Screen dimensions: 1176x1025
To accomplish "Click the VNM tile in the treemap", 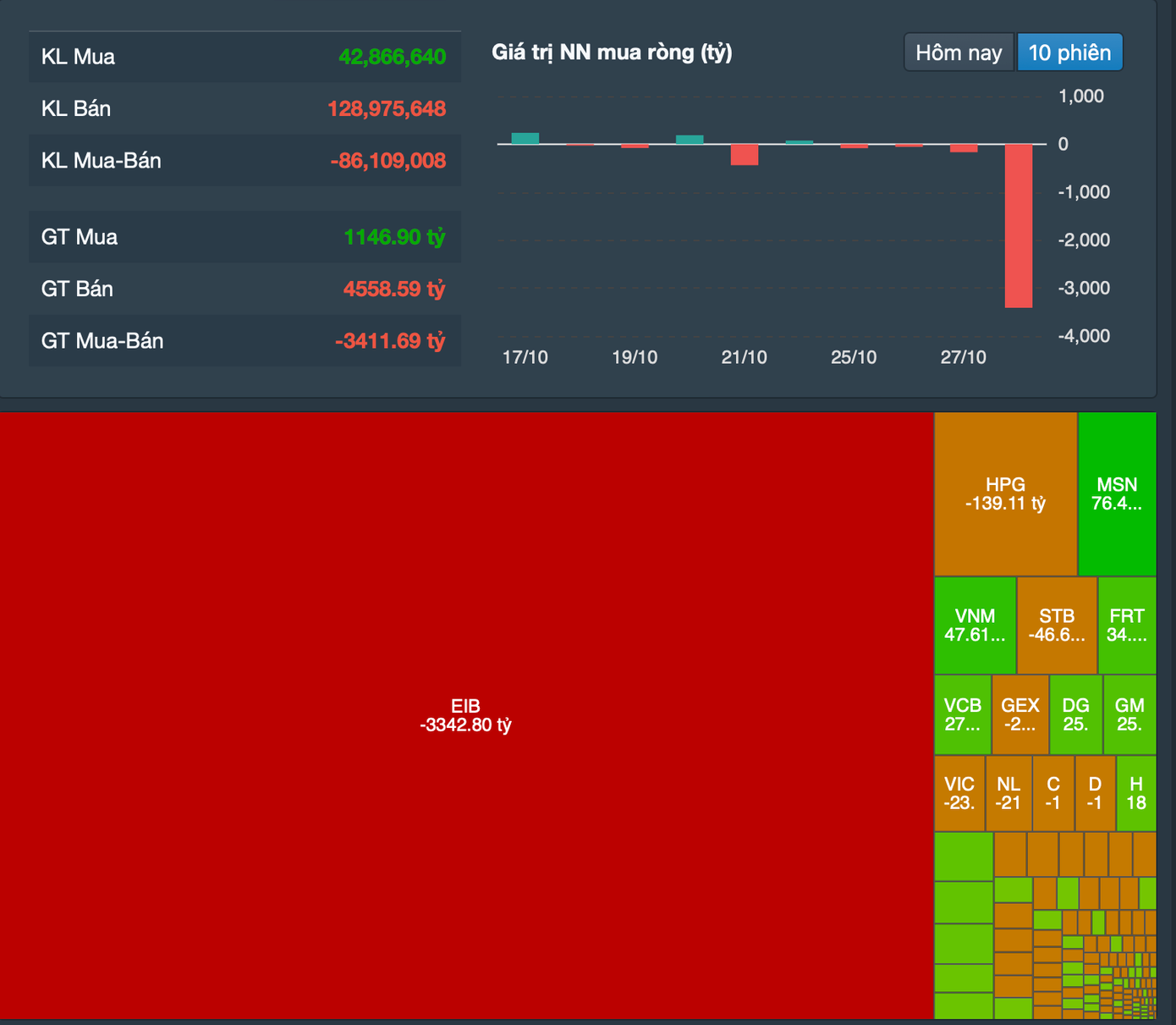I will [975, 625].
